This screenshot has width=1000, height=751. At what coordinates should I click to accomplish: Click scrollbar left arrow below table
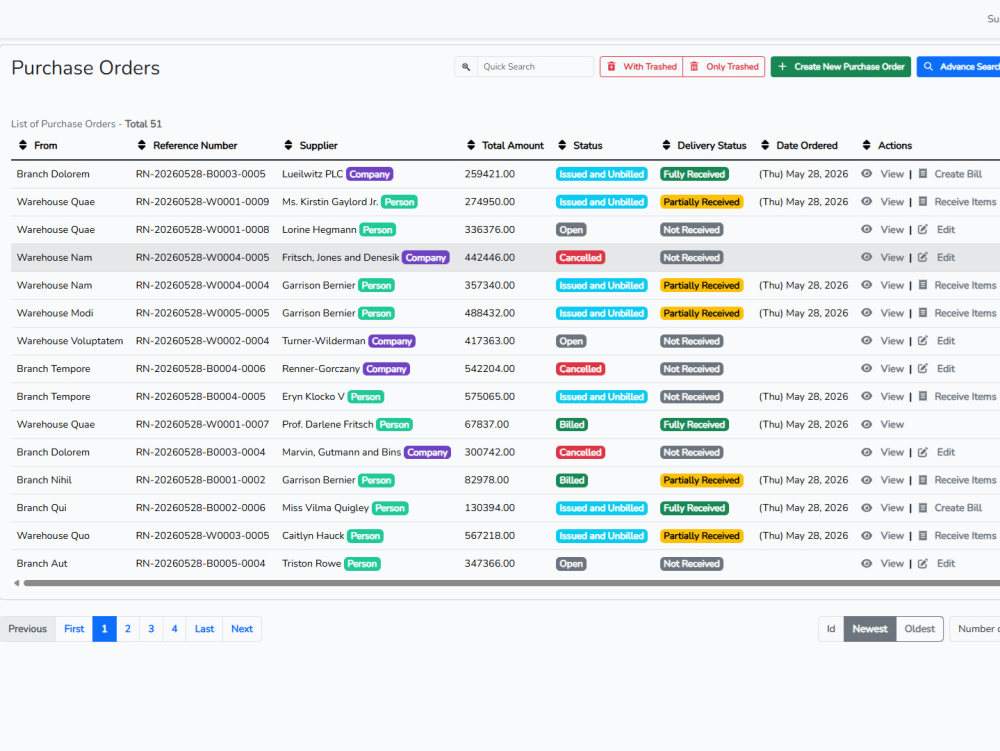tap(17, 583)
